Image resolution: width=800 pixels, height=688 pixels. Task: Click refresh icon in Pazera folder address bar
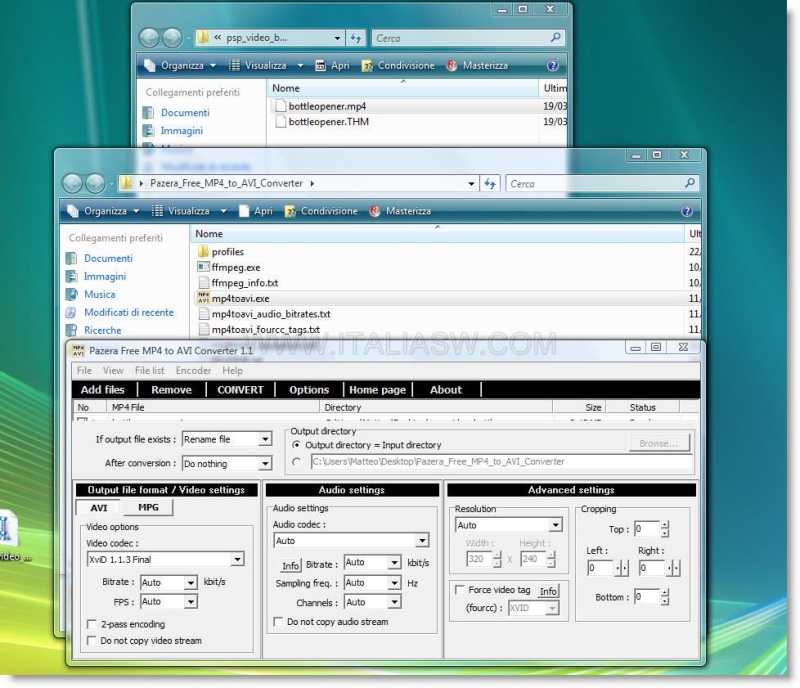(x=490, y=183)
